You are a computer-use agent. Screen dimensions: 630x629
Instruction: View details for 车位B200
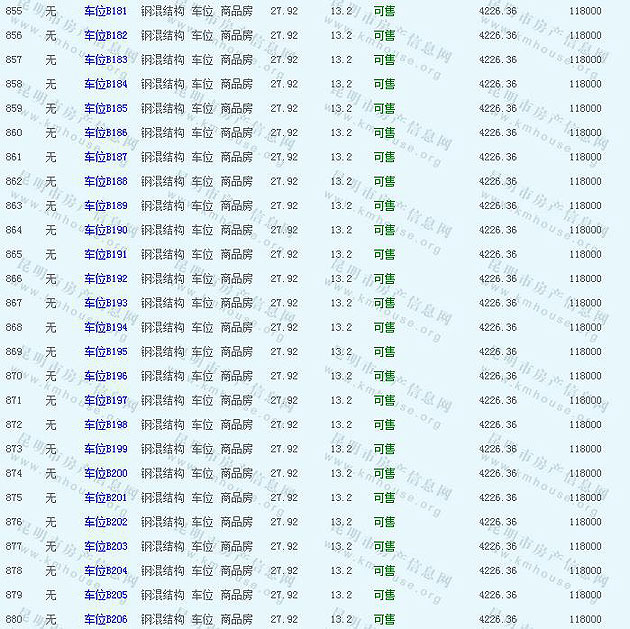pos(106,474)
